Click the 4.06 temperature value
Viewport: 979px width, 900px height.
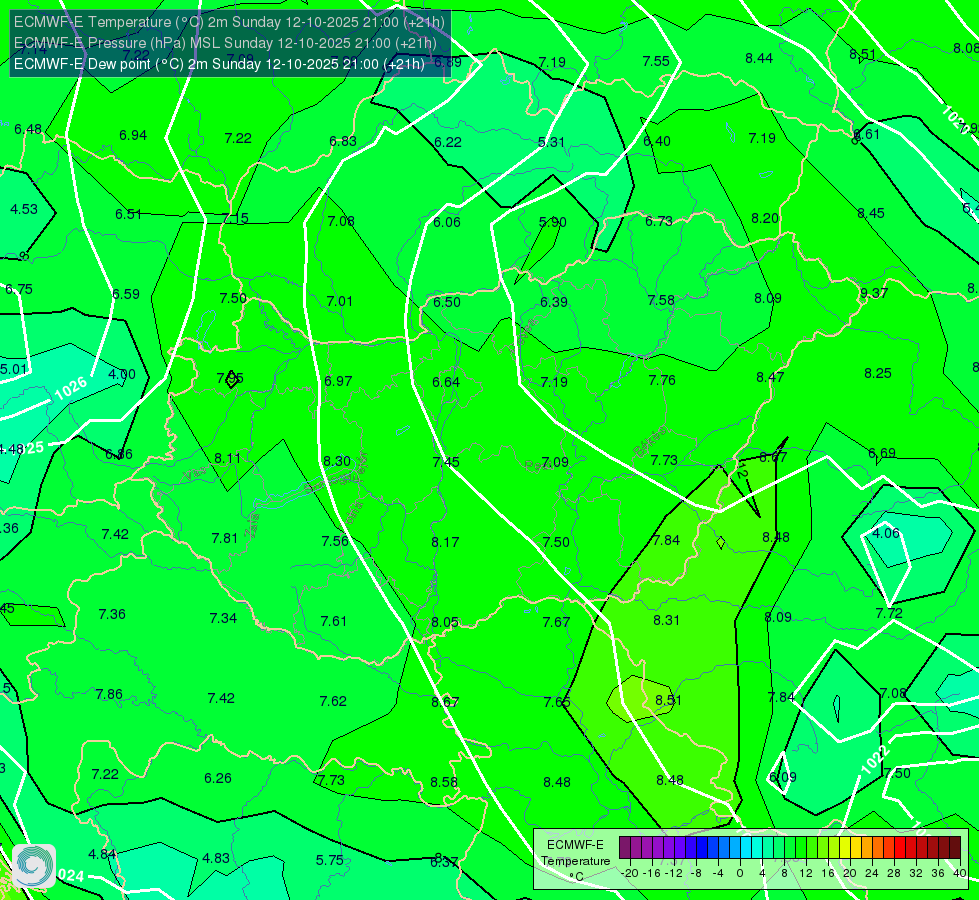[885, 533]
